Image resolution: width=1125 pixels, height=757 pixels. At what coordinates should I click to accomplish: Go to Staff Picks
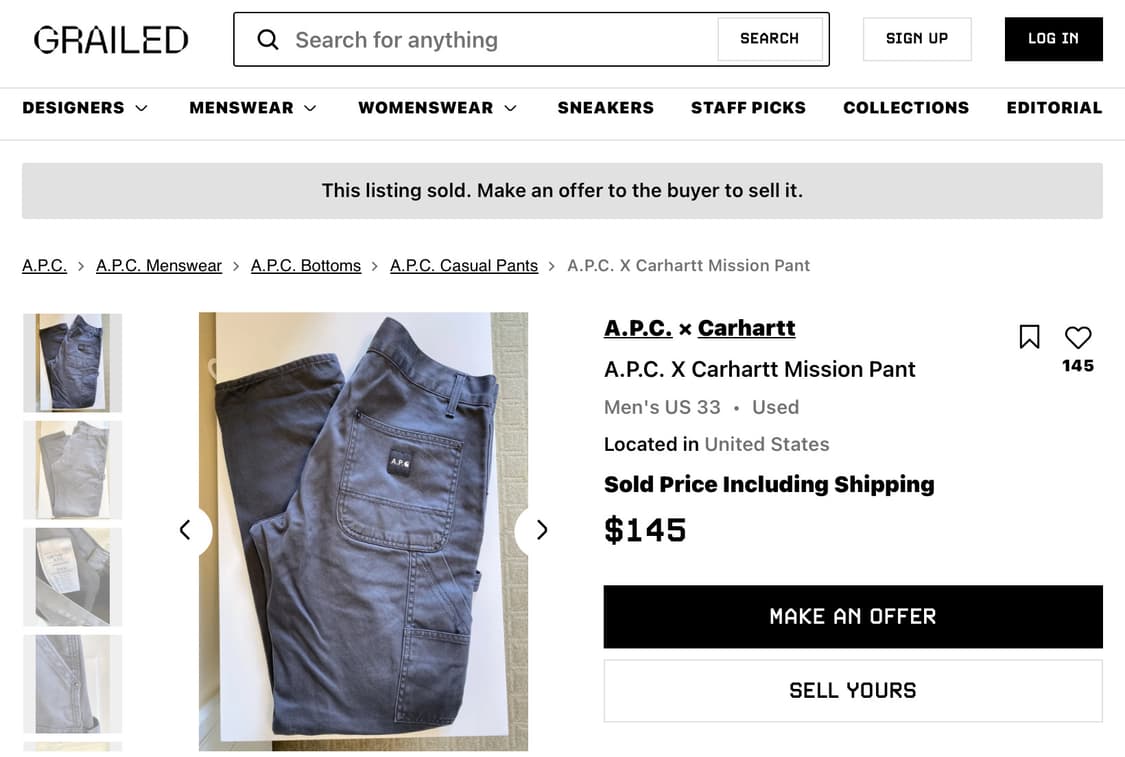click(748, 108)
